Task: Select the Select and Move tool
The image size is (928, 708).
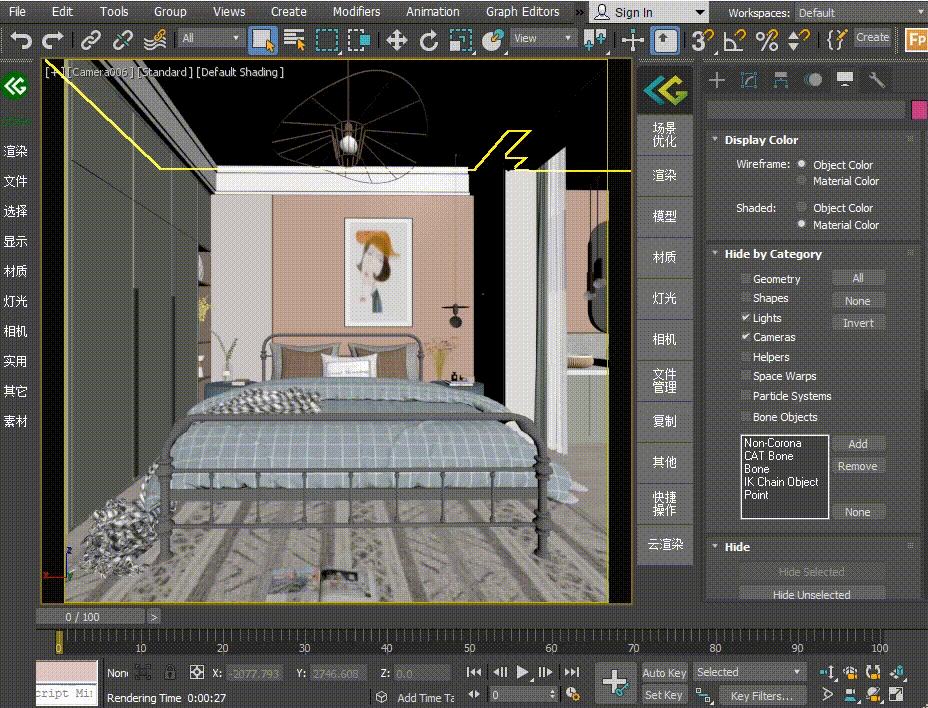Action: point(397,41)
